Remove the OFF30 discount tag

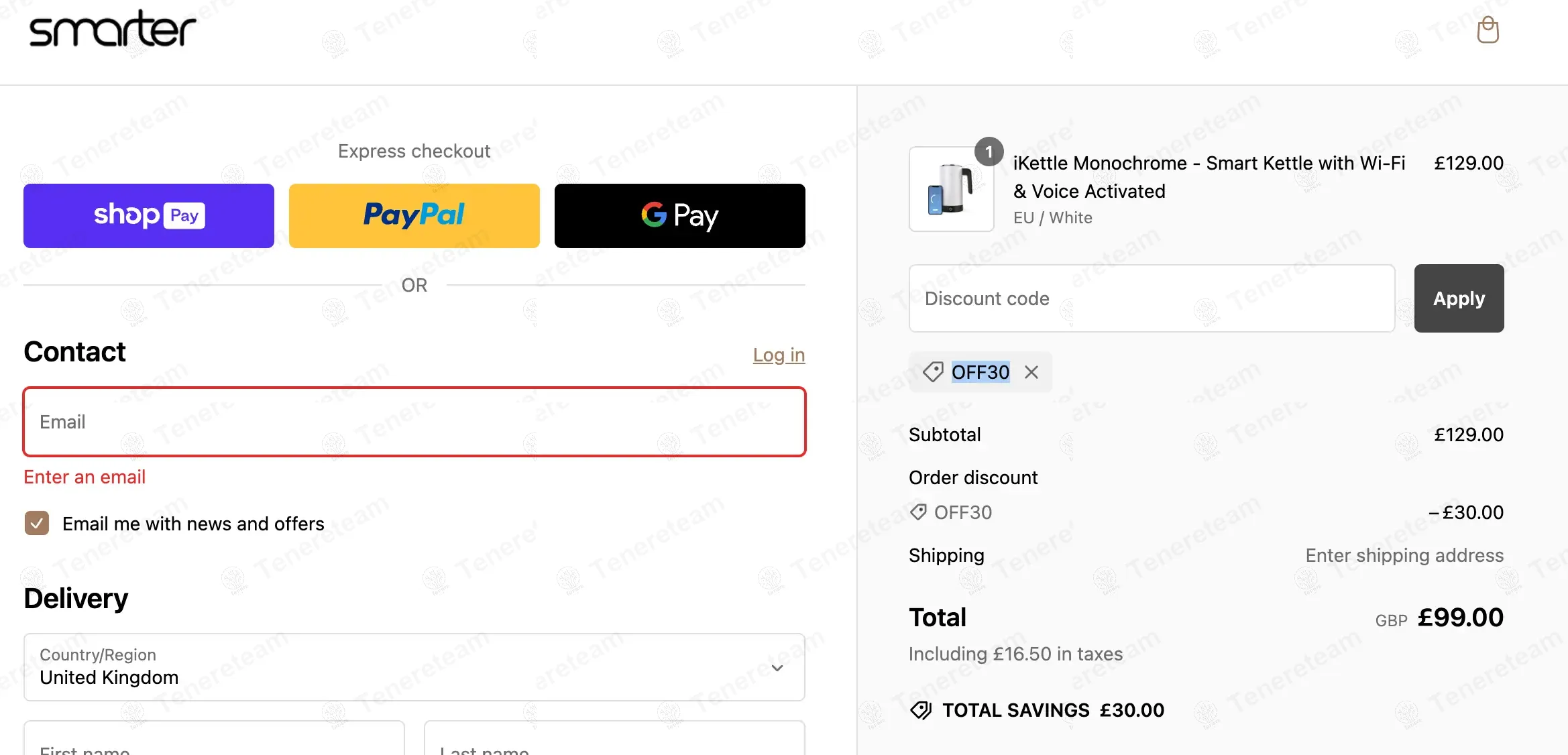(1031, 372)
